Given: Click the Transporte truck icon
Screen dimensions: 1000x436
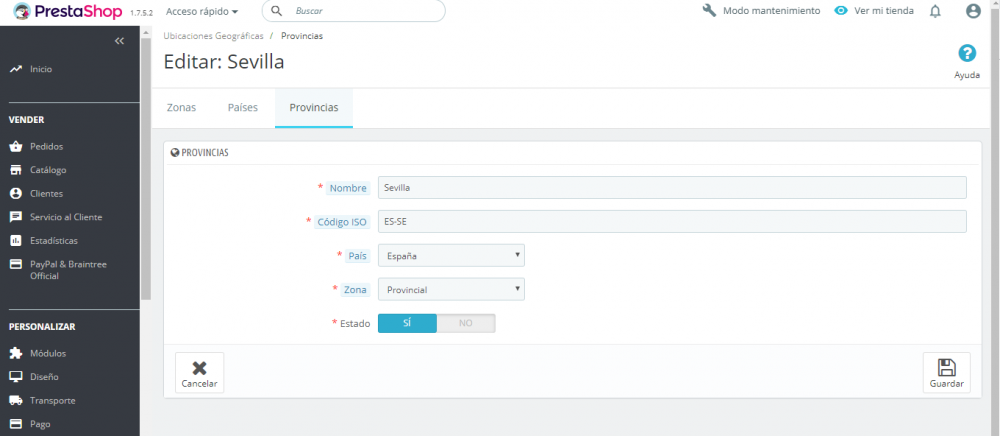Looking at the screenshot, I should coord(16,400).
